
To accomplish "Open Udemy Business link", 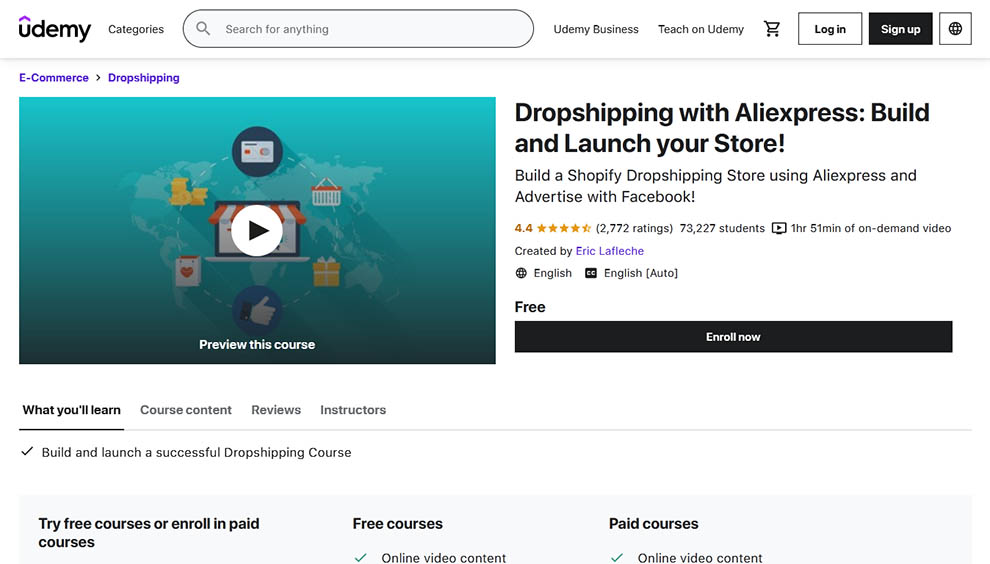I will click(x=596, y=29).
